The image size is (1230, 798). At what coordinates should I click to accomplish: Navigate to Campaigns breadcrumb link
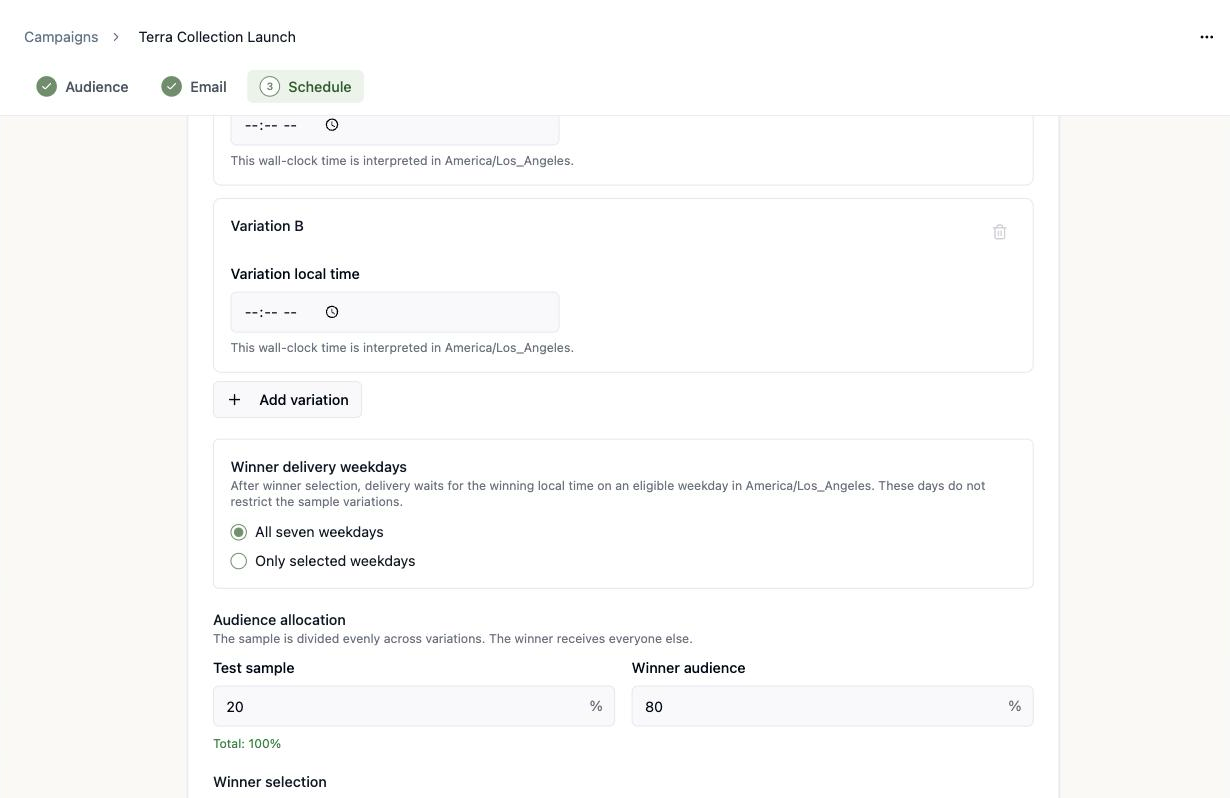pyautogui.click(x=61, y=37)
